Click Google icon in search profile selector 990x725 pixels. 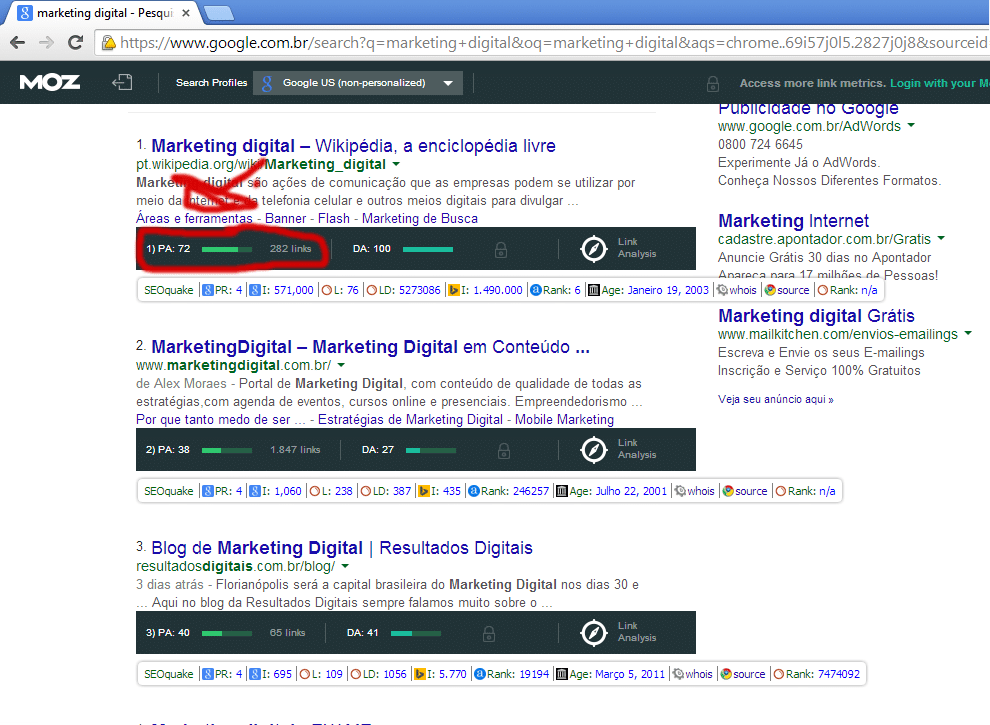tap(267, 83)
